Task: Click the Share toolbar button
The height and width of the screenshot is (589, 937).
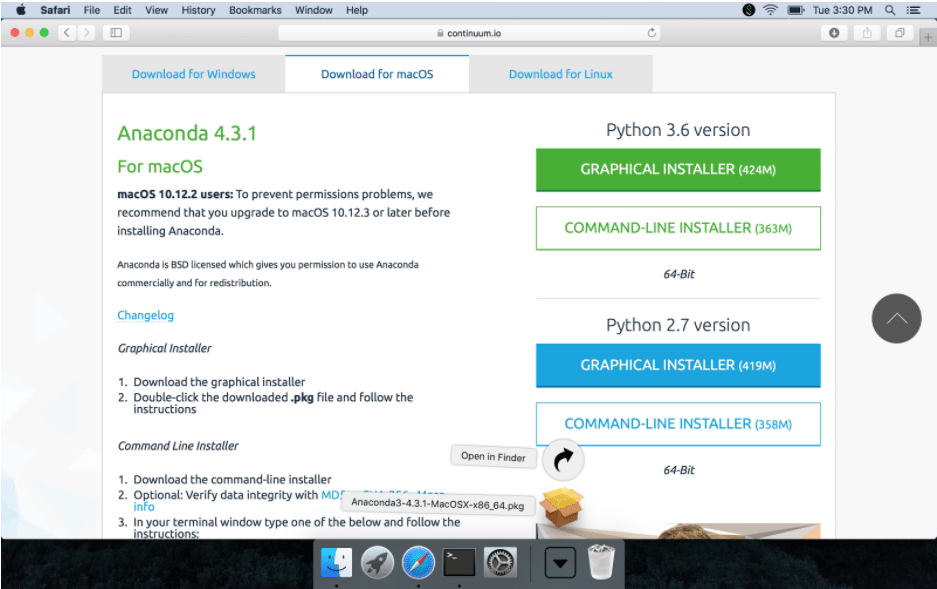Action: 867,33
